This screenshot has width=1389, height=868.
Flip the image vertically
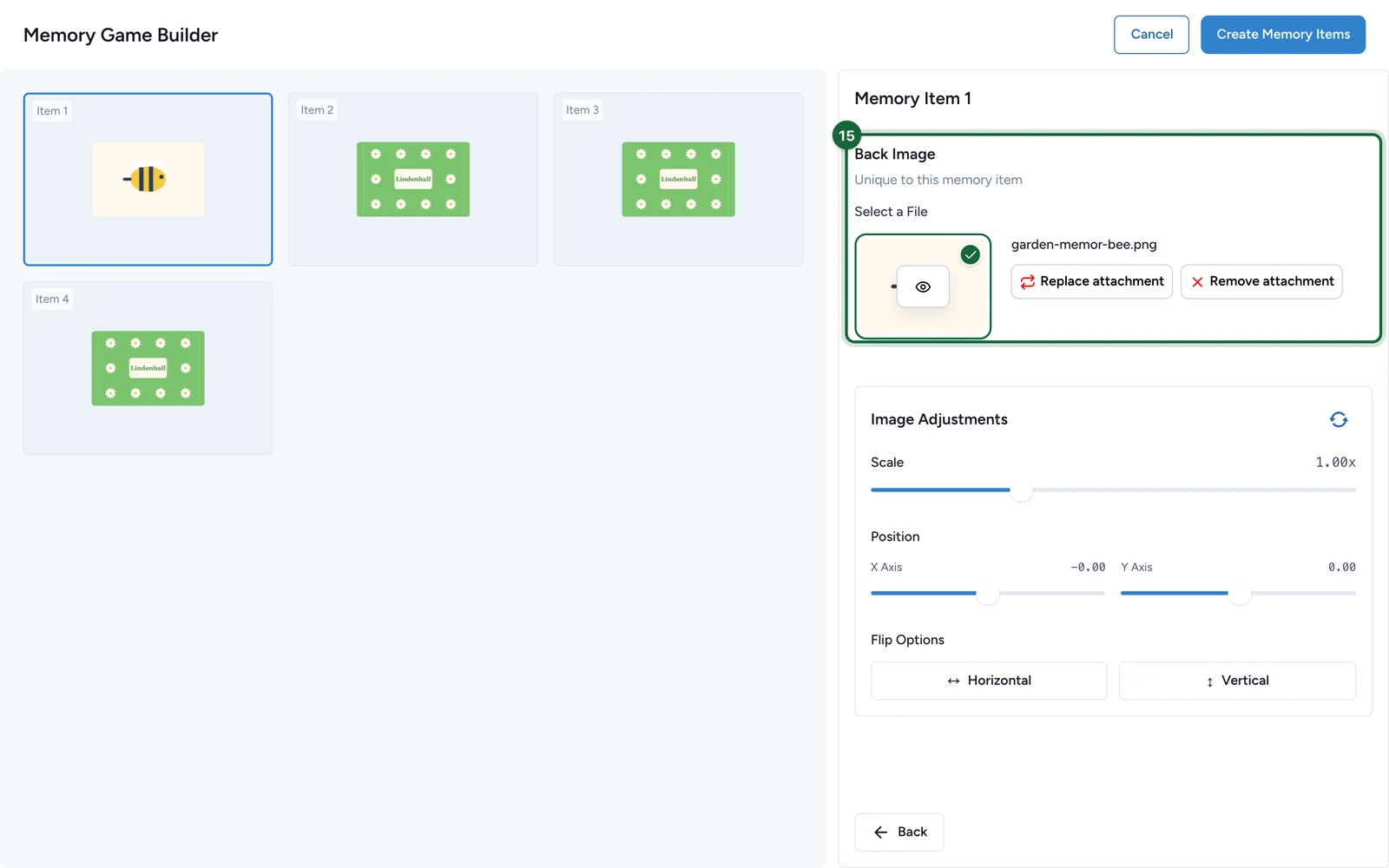(x=1237, y=681)
